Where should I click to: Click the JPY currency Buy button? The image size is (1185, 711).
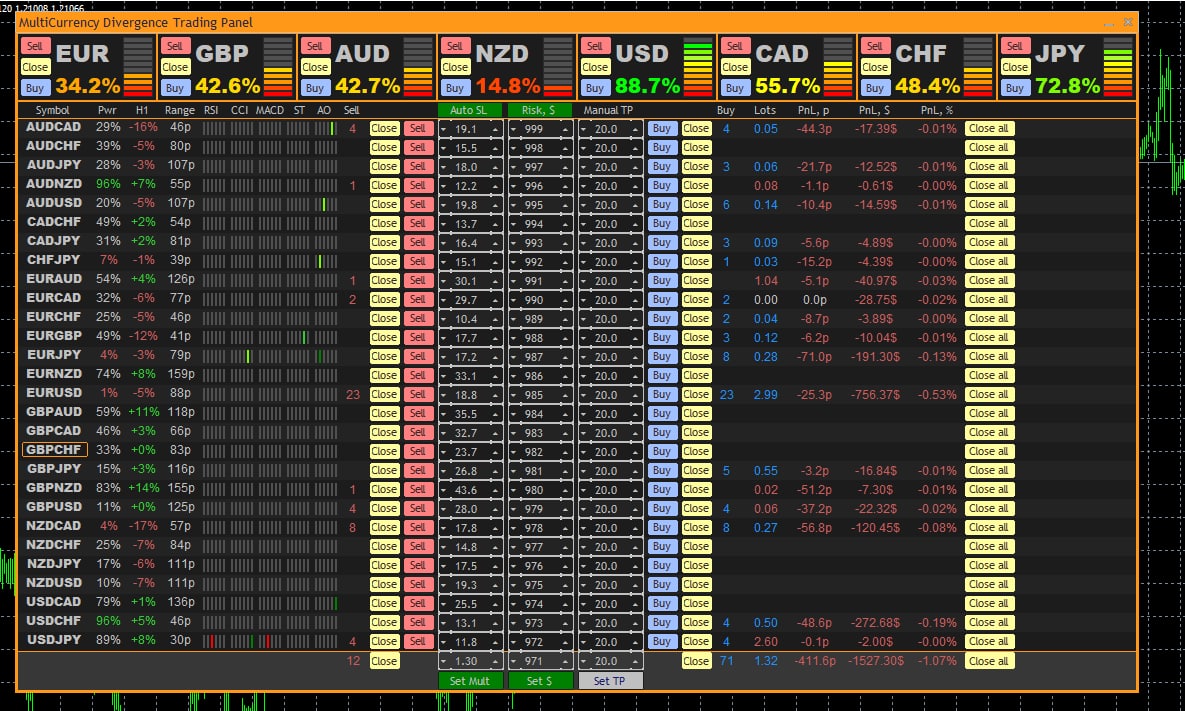(x=1014, y=88)
